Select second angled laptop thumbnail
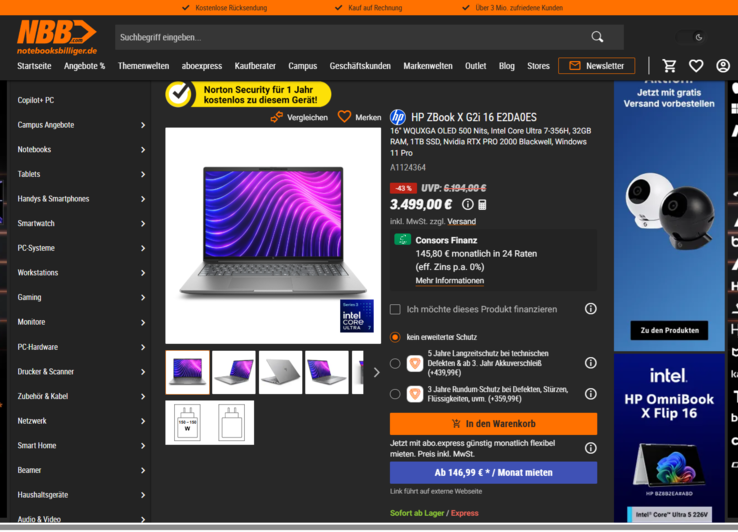Image resolution: width=738 pixels, height=532 pixels. [x=234, y=372]
